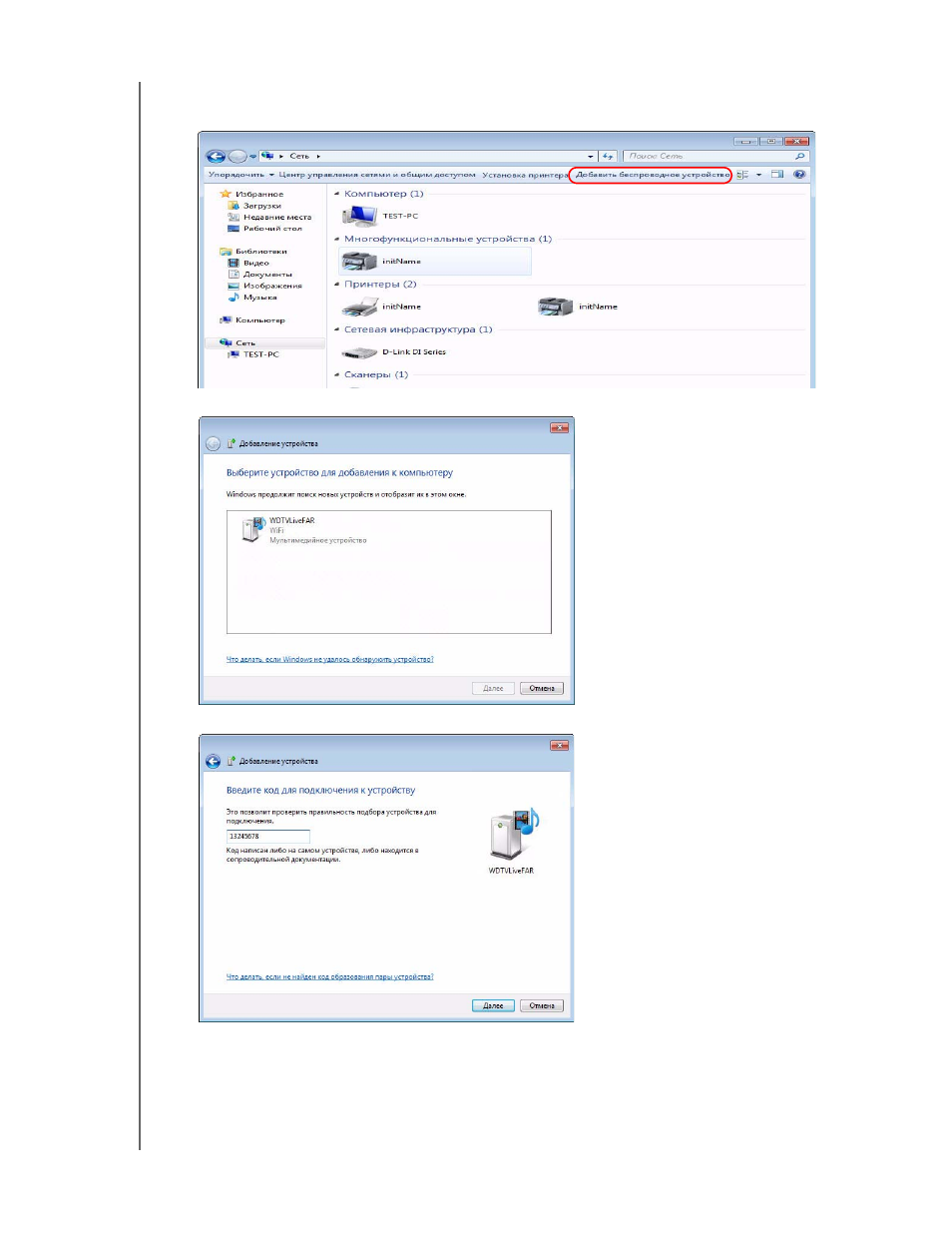The height and width of the screenshot is (1233, 952).
Task: Collapse the Принтеры (2) group
Action: 336,285
